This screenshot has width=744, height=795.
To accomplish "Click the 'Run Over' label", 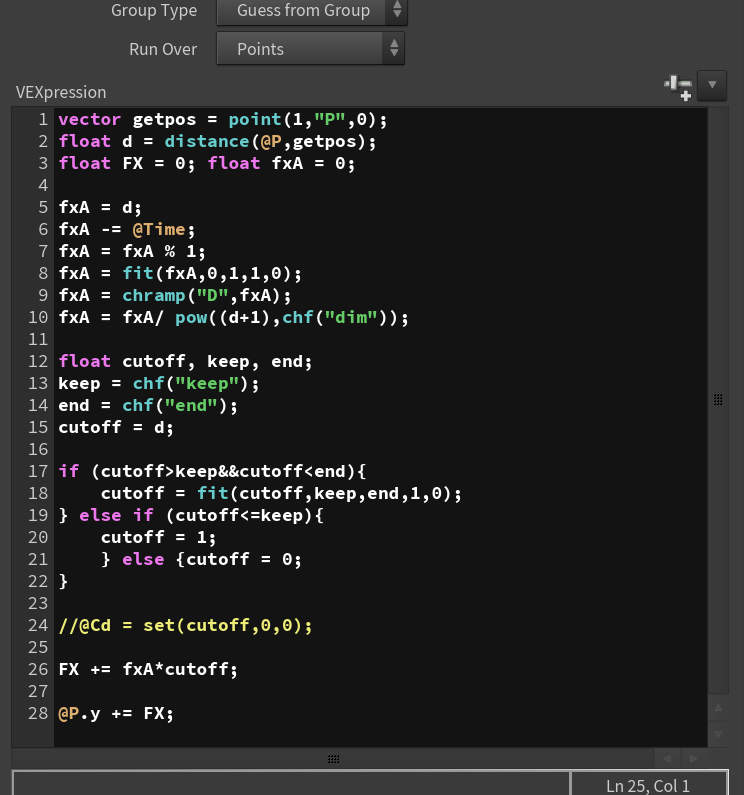I will (163, 49).
